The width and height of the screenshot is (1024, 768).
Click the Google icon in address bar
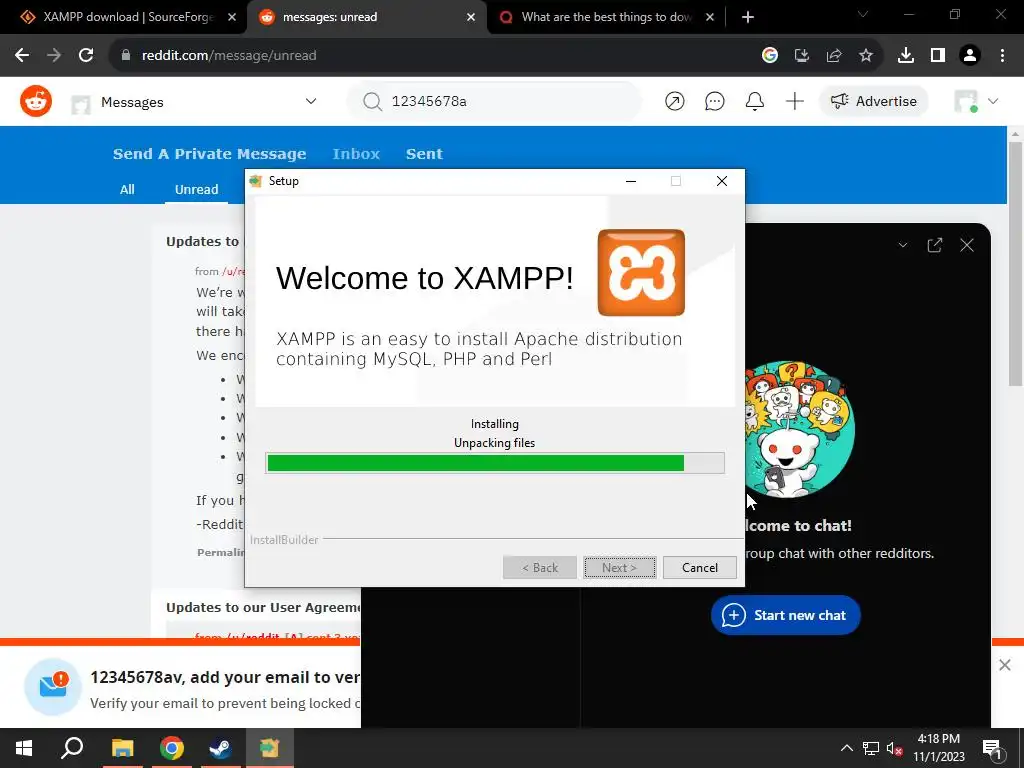pyautogui.click(x=770, y=56)
